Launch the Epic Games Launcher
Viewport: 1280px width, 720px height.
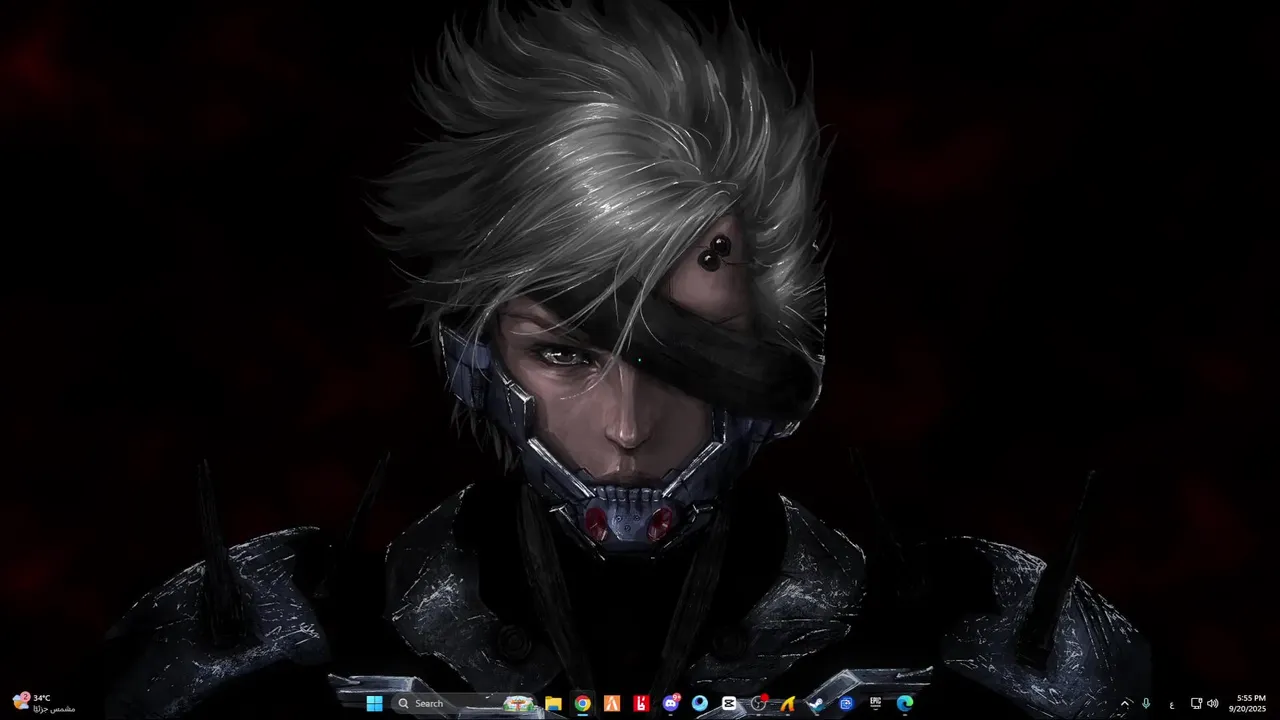coord(876,703)
